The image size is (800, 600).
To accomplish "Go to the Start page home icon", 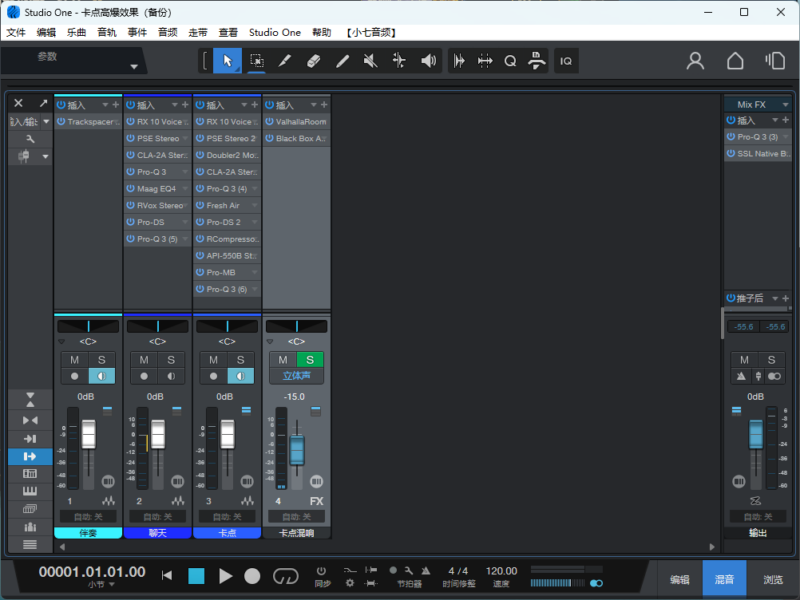I will click(x=735, y=61).
